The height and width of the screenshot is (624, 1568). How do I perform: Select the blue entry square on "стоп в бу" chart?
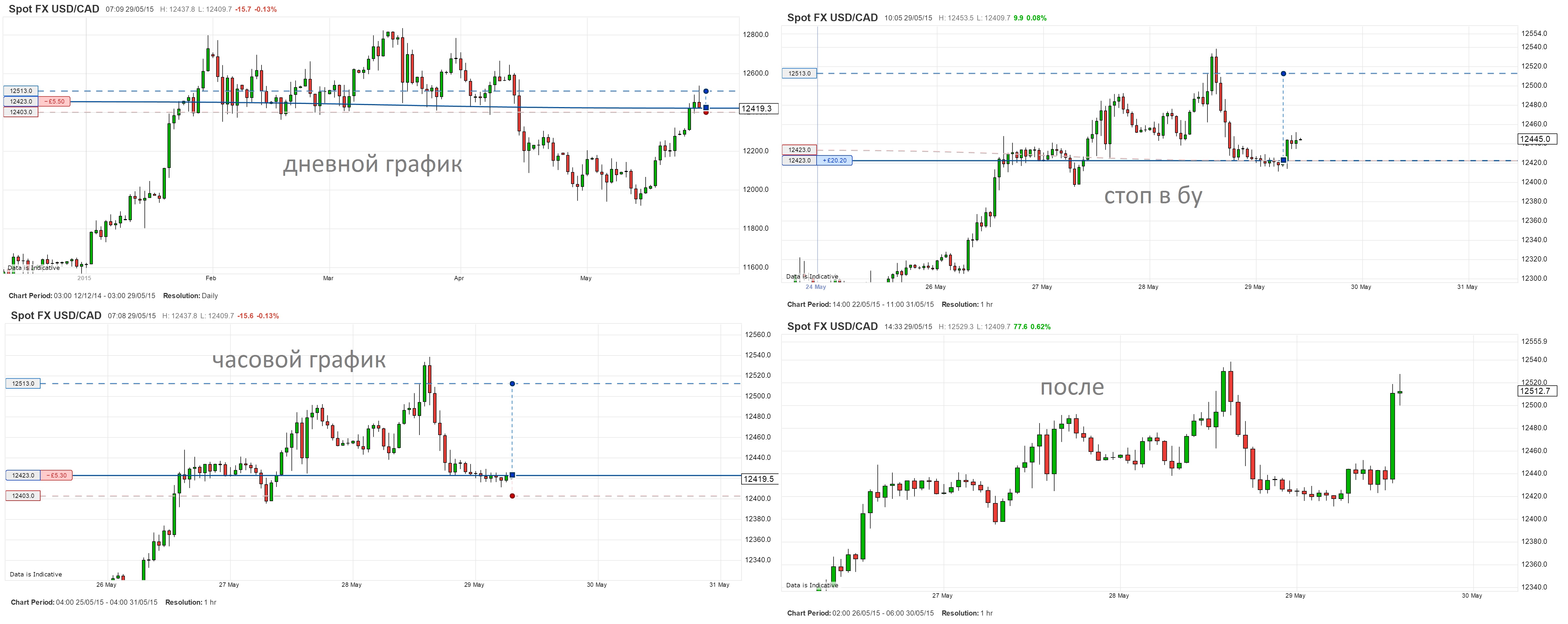pos(1284,161)
